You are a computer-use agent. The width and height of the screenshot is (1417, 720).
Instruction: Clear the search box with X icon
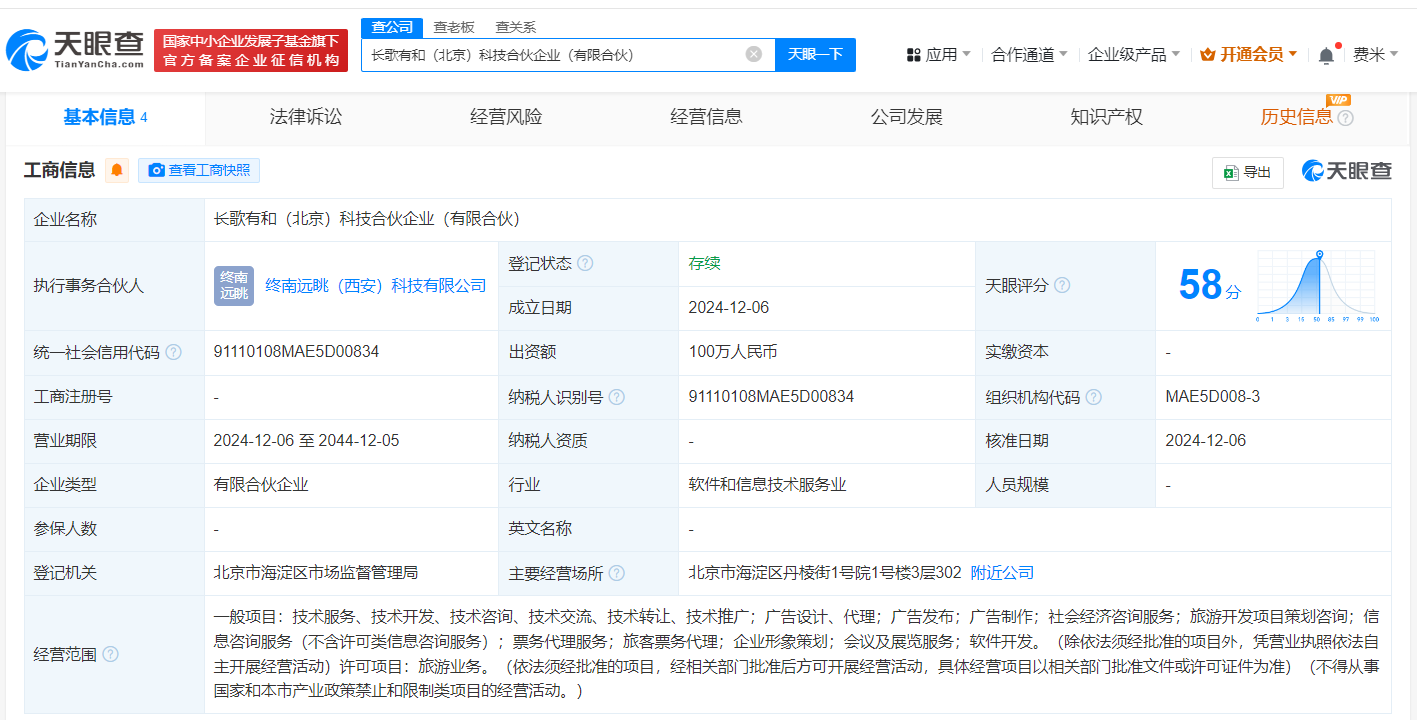click(x=754, y=54)
